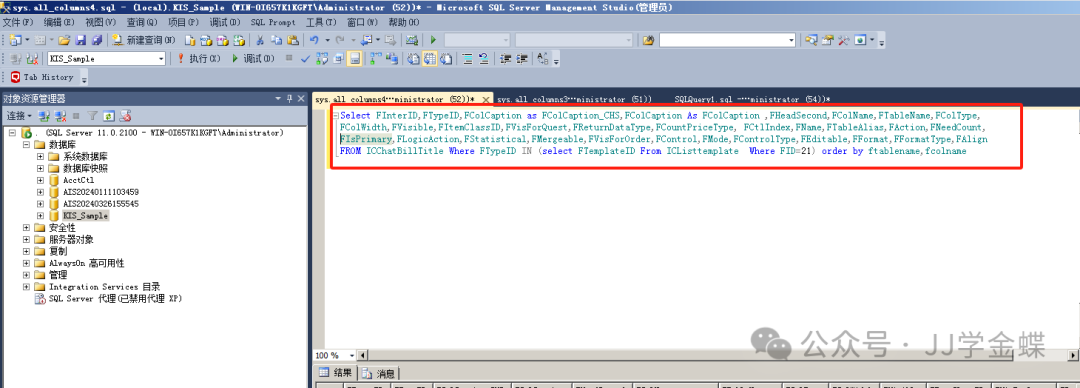
Task: Select the 消息 messages tab
Action: pyautogui.click(x=379, y=374)
